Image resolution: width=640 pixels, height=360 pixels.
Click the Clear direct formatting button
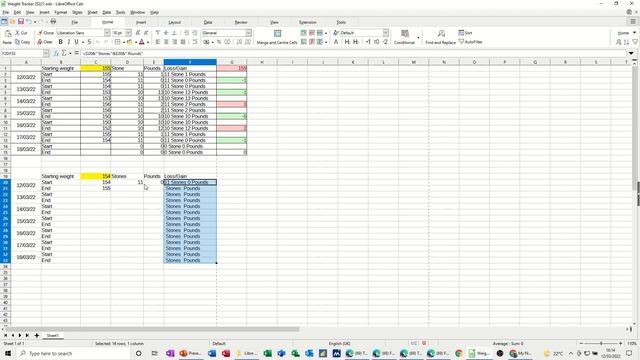tap(45, 42)
